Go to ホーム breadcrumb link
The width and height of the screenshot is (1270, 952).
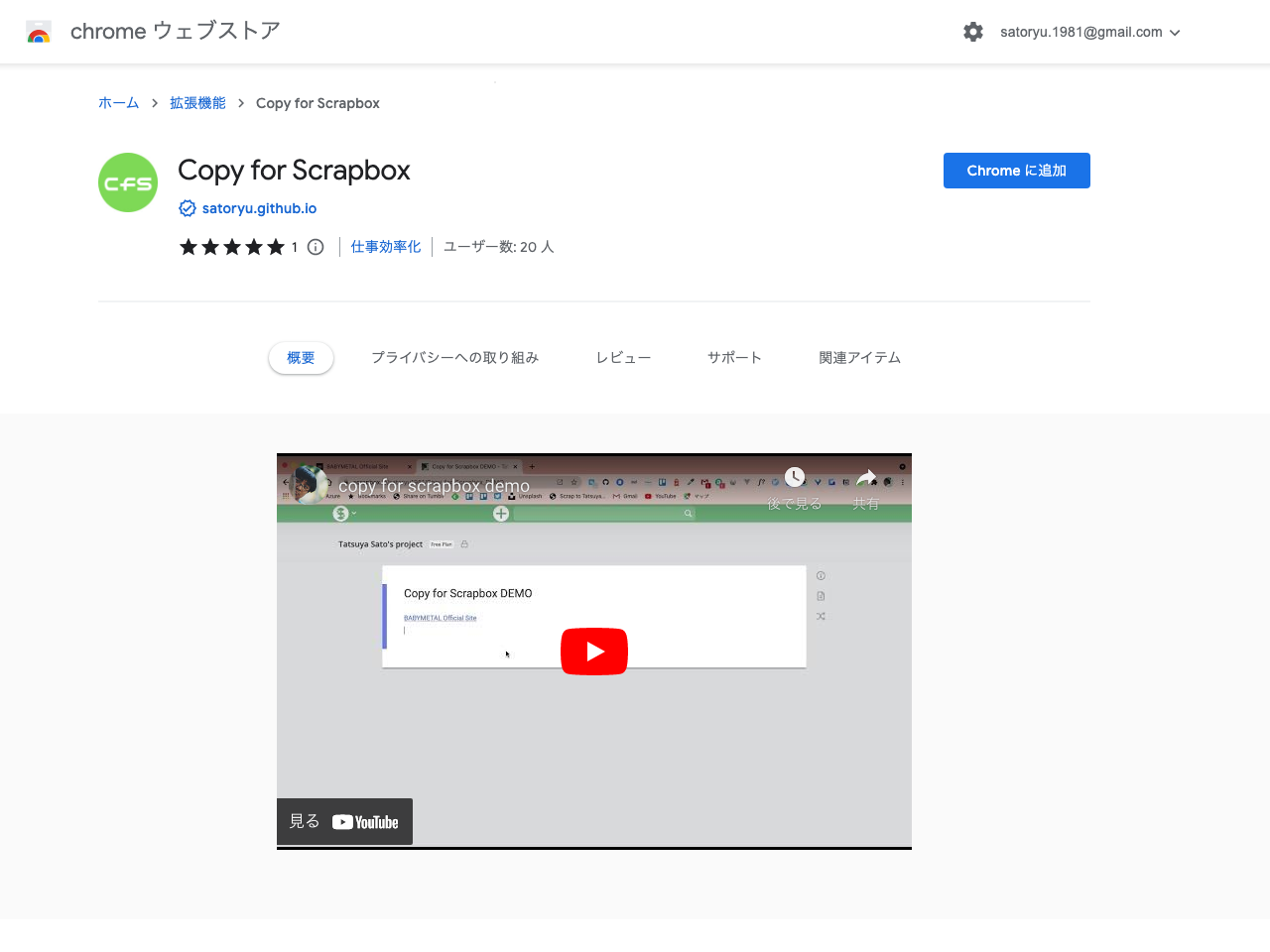tap(118, 103)
